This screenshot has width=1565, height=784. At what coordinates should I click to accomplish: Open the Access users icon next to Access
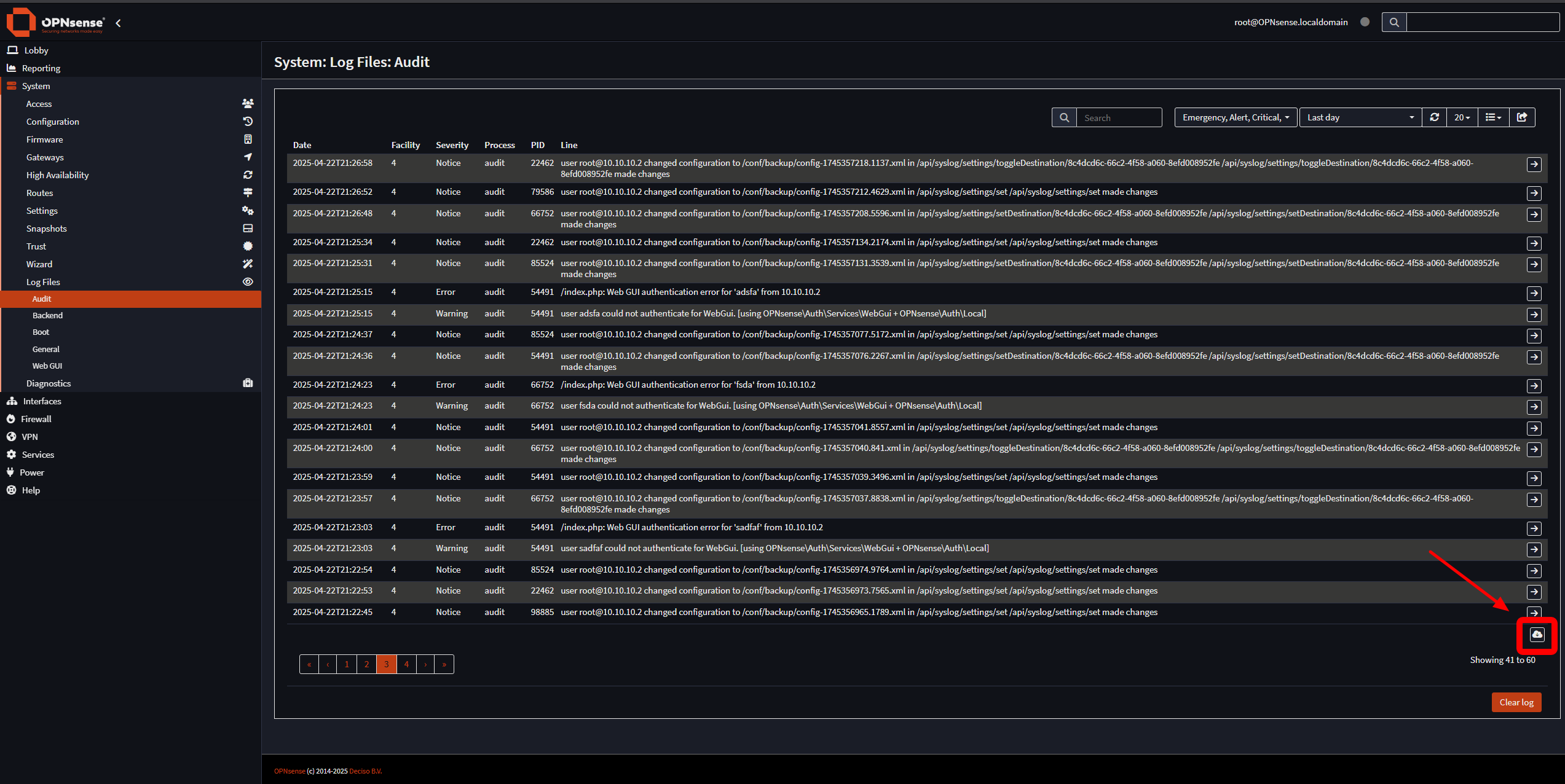248,103
